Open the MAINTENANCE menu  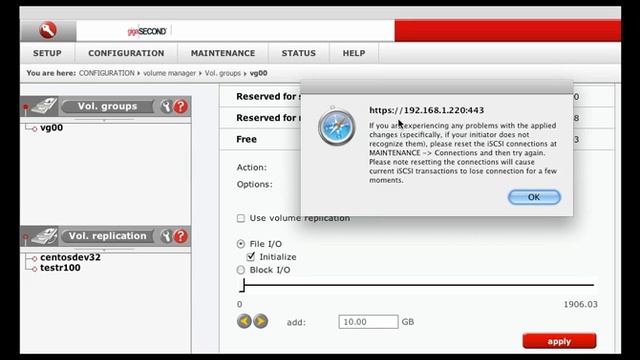(x=223, y=53)
